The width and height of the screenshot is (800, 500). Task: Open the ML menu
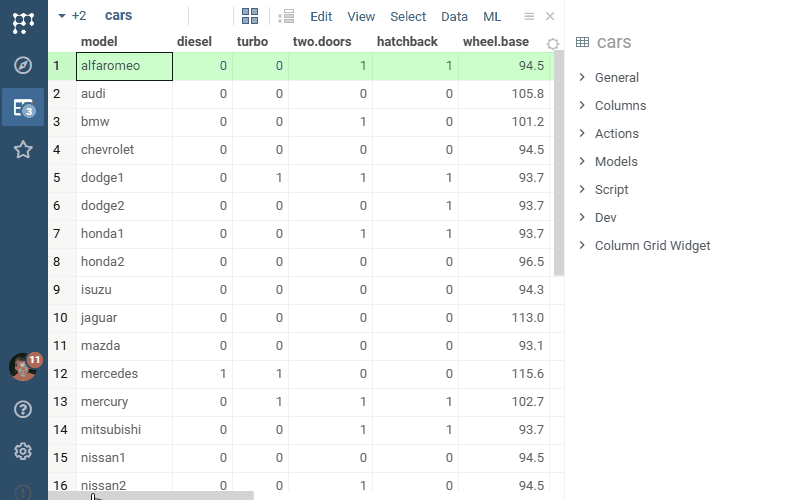click(492, 17)
